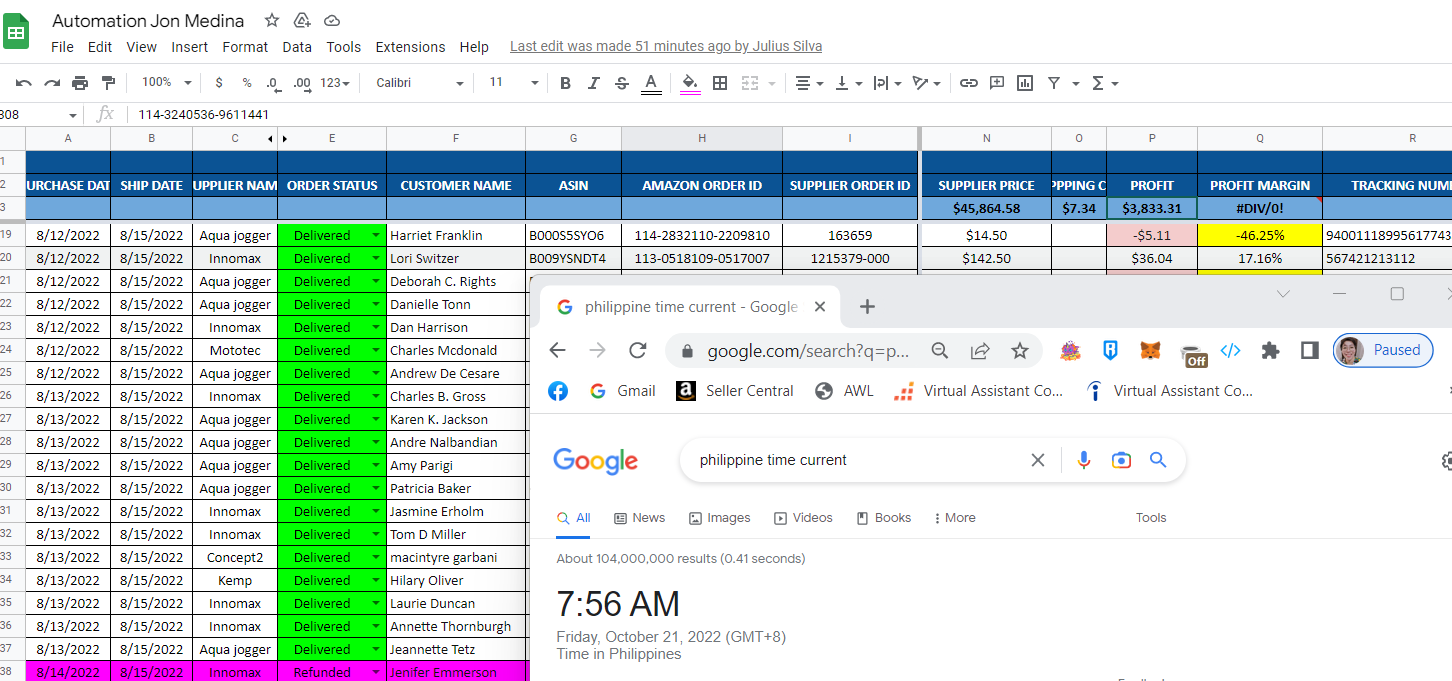Toggle Strikethrough formatting

coord(622,83)
